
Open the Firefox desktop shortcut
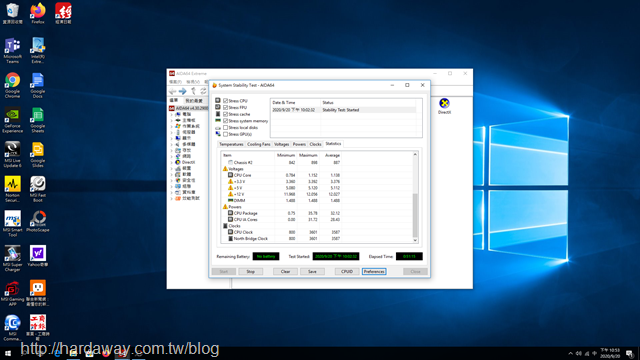coord(38,13)
